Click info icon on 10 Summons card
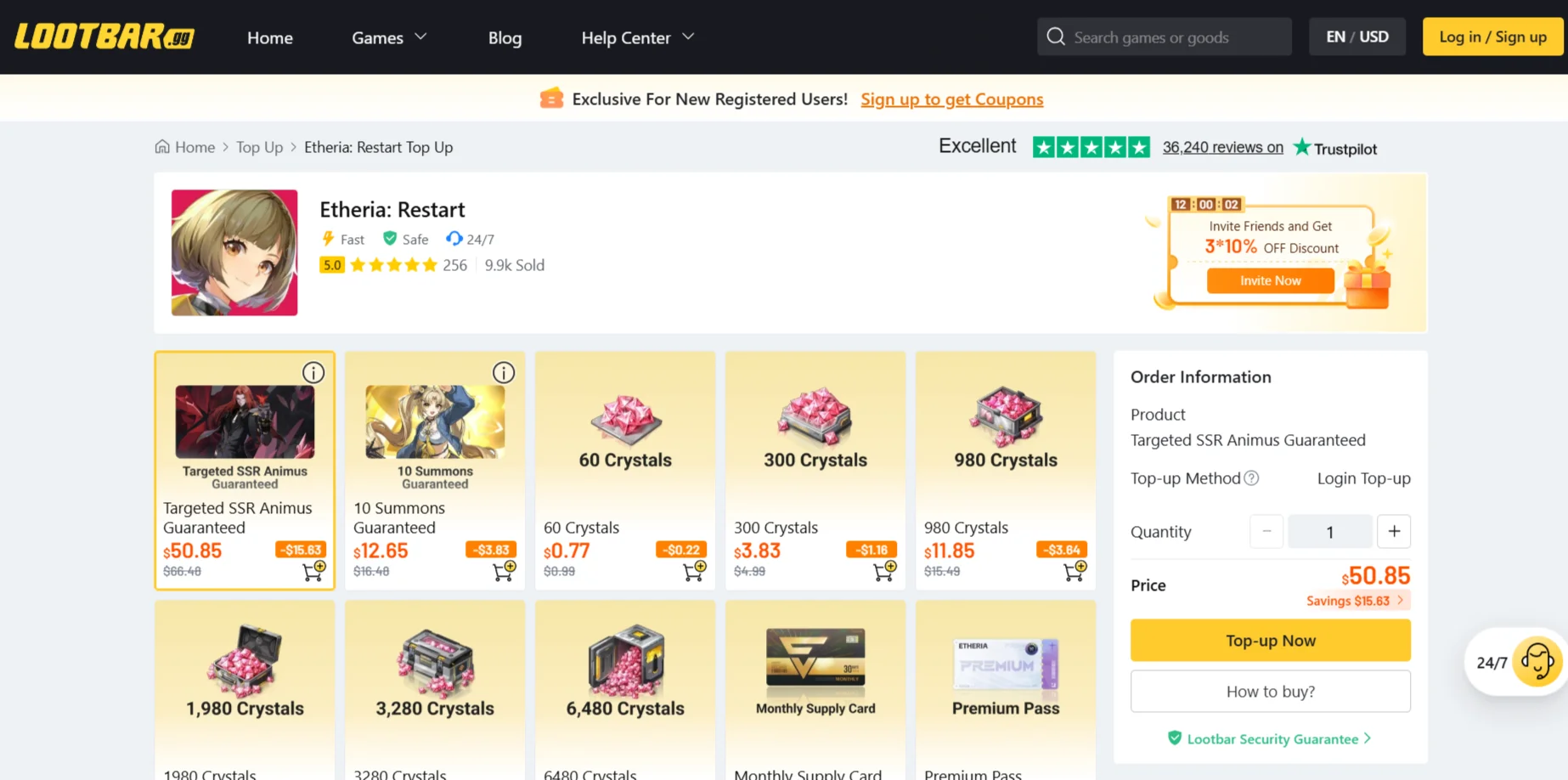Viewport: 1568px width, 780px height. 504,373
